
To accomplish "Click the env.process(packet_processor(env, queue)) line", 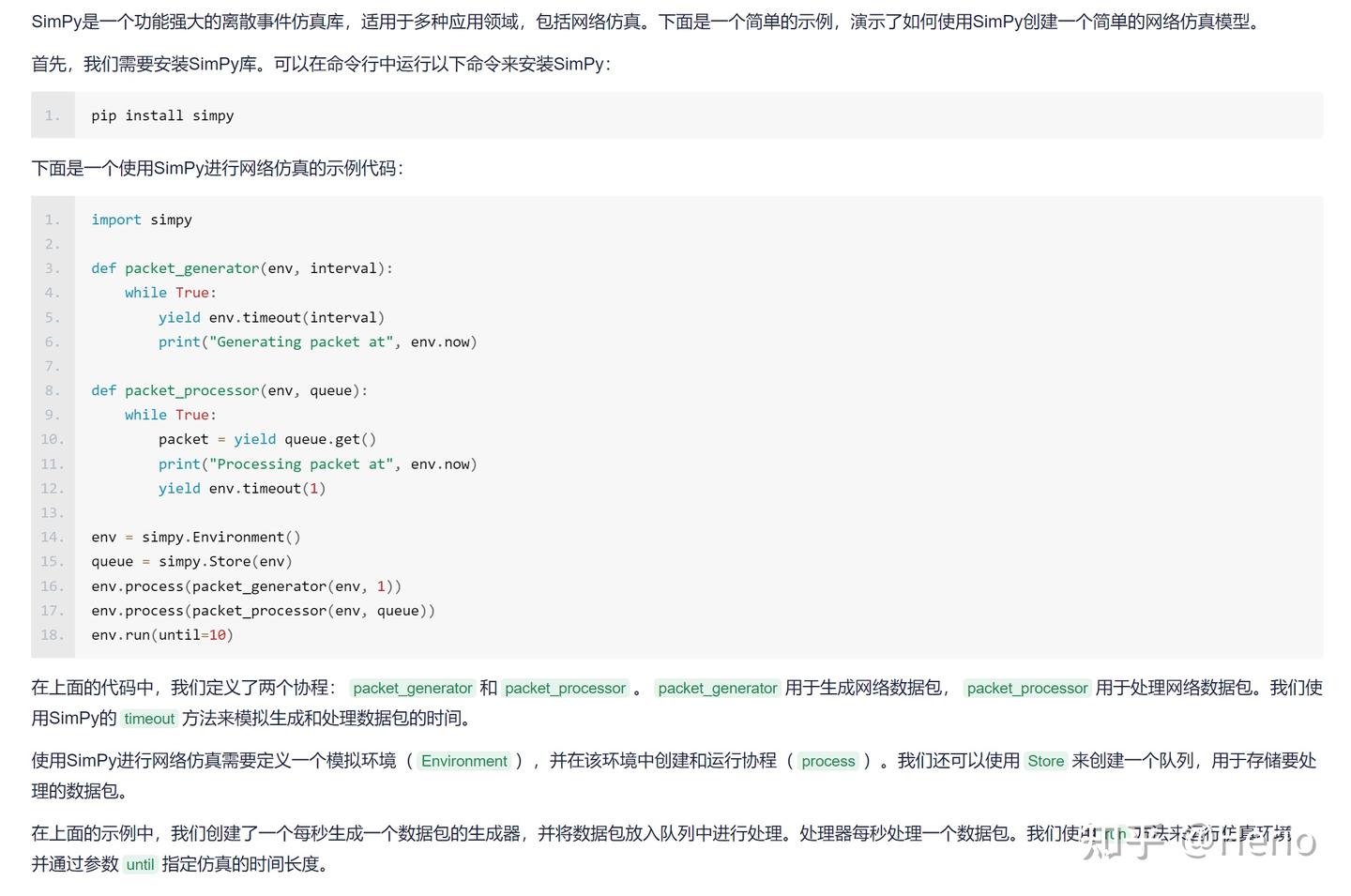I will [263, 610].
